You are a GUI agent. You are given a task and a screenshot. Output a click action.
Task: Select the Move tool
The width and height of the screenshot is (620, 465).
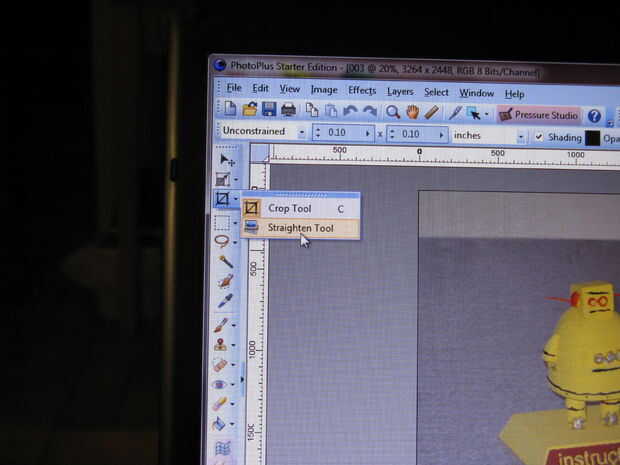227,160
